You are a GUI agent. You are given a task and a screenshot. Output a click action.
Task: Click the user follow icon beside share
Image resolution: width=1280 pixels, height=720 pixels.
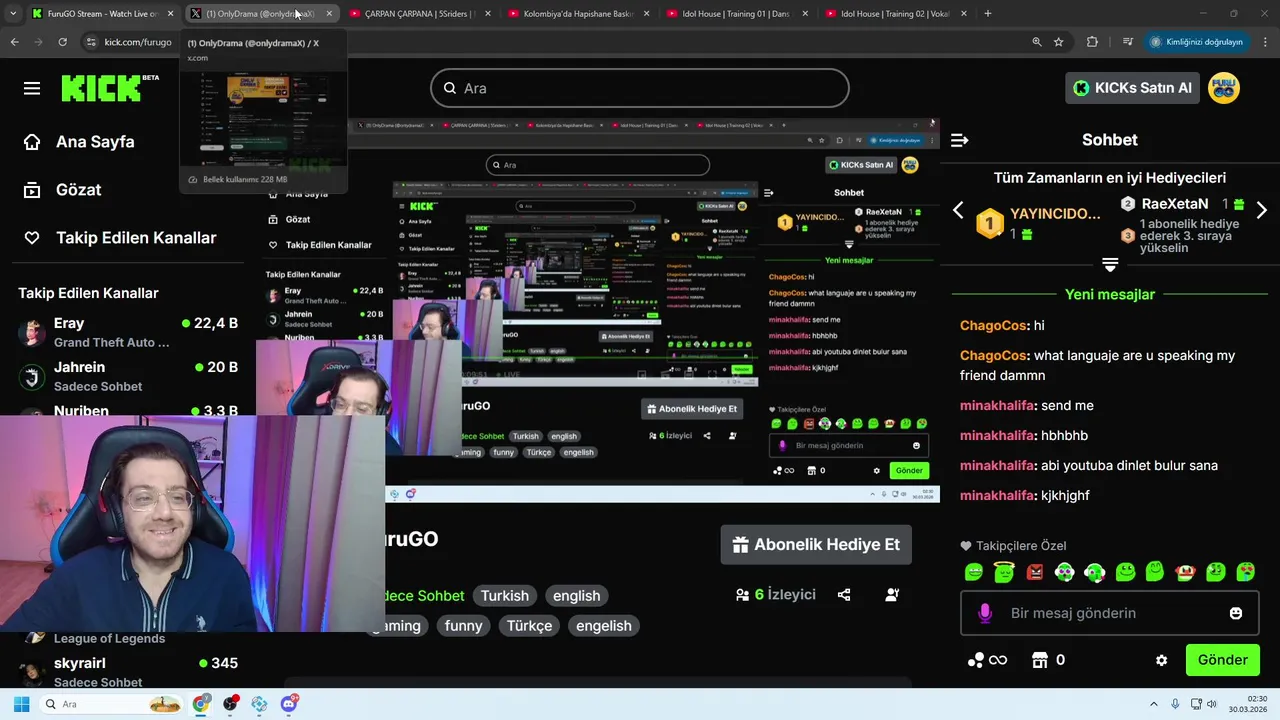pos(892,594)
